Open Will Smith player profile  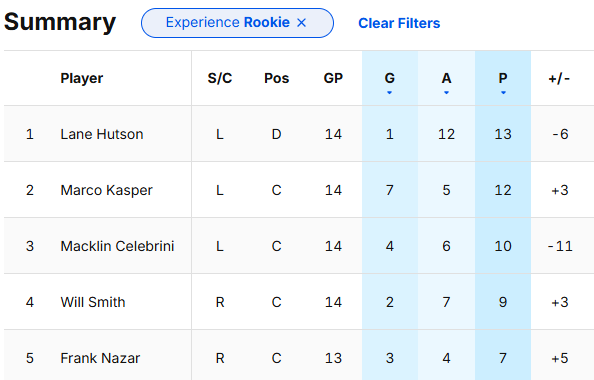coord(93,302)
